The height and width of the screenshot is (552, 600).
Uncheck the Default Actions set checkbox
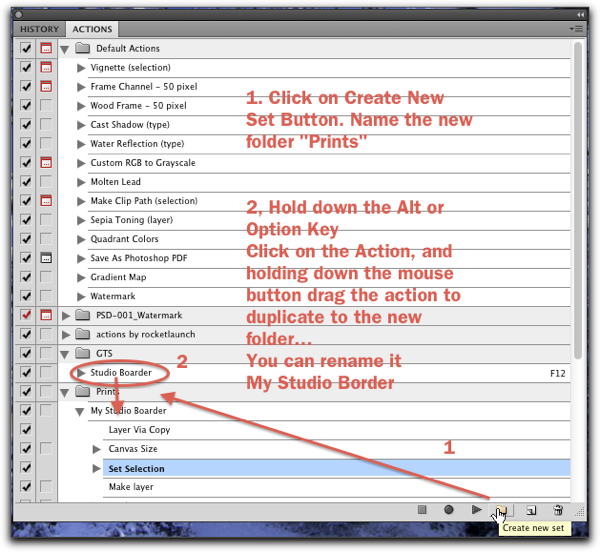26,49
